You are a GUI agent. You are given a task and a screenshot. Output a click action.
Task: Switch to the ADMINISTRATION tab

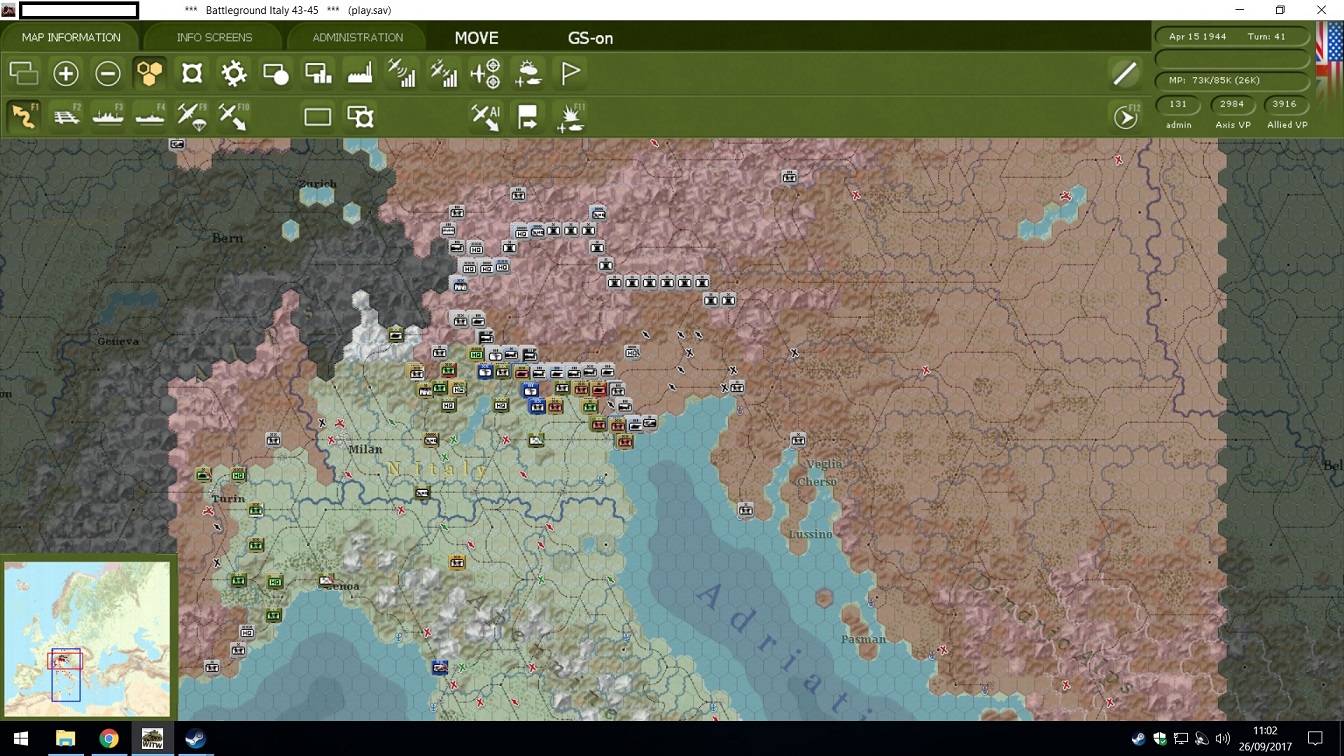coord(357,38)
